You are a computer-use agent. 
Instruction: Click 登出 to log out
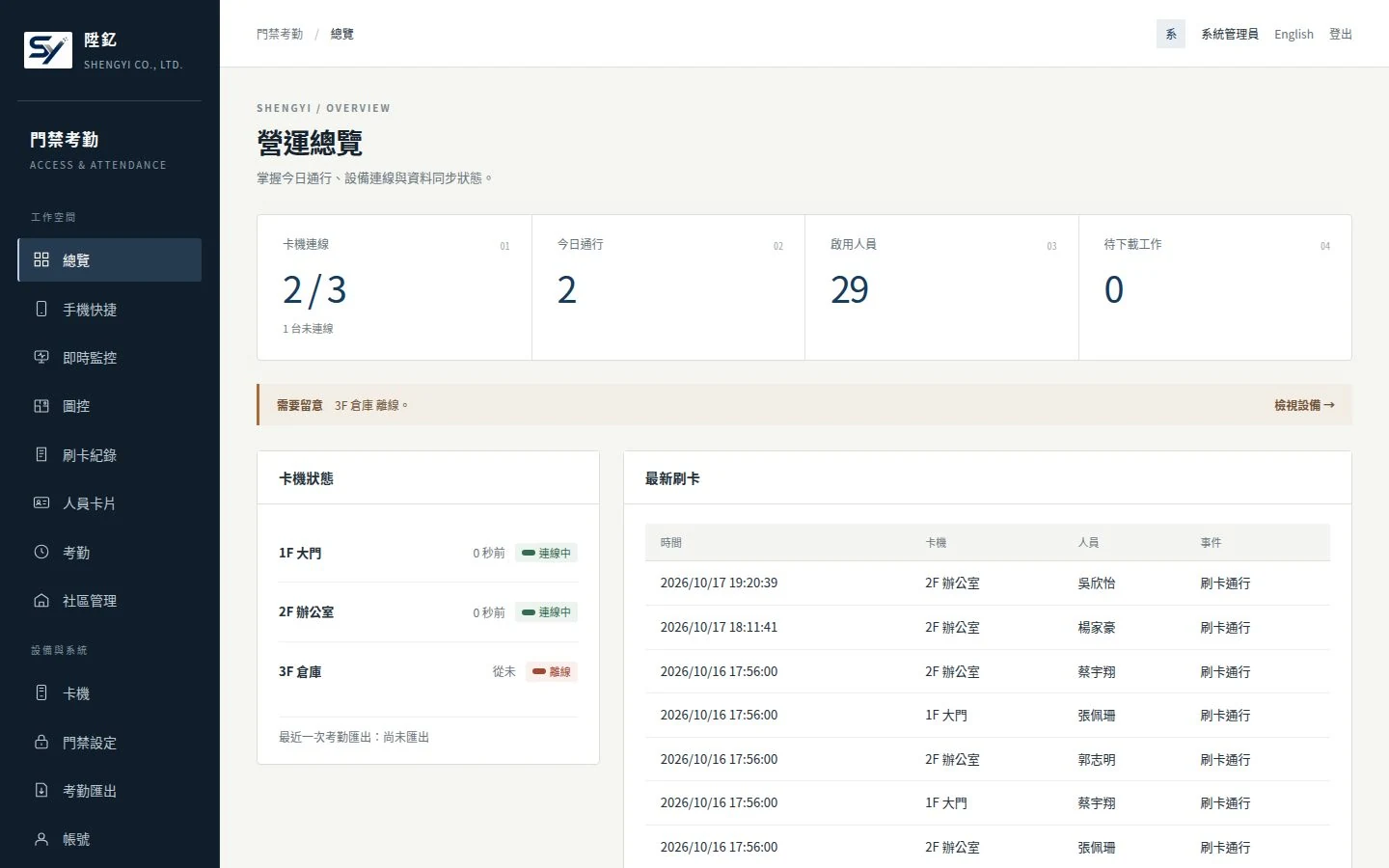click(x=1341, y=34)
